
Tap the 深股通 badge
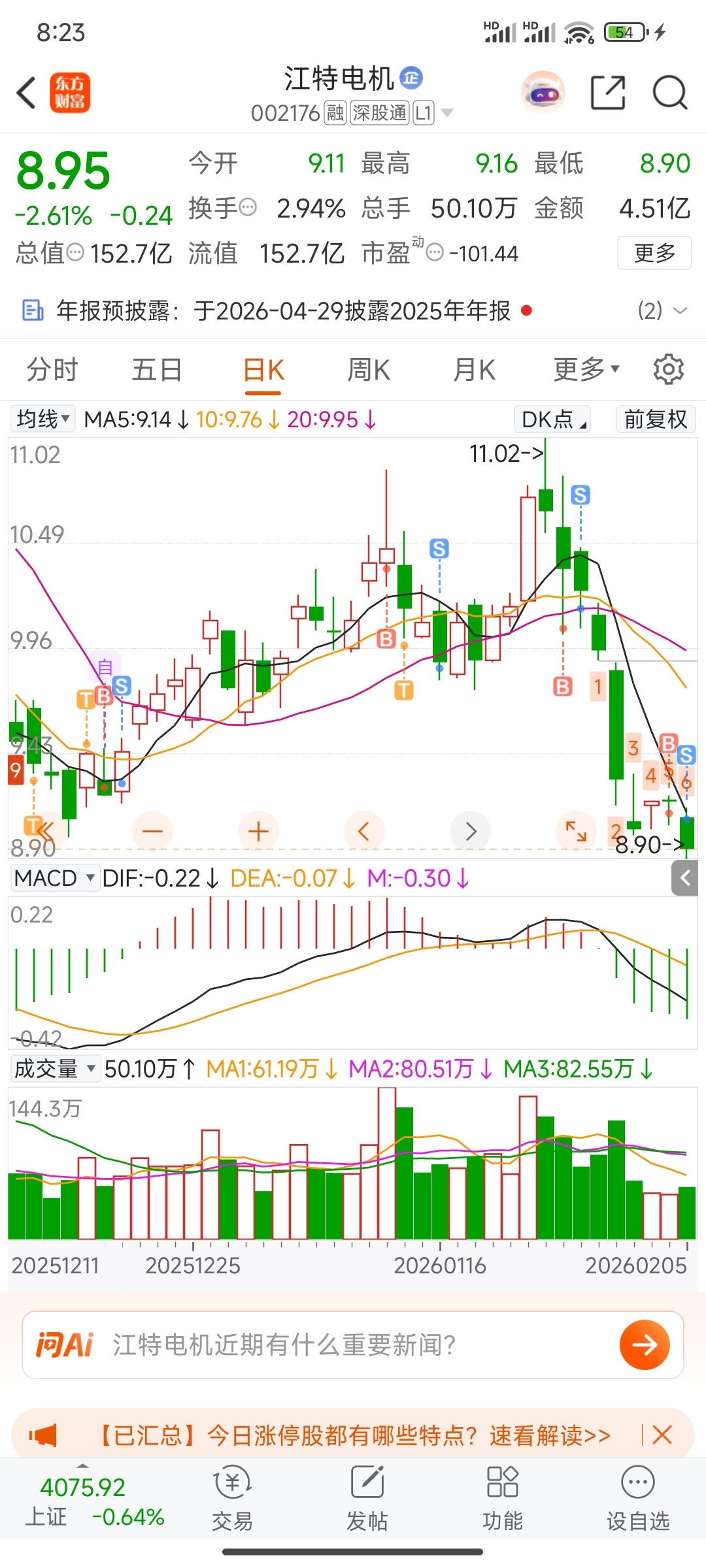coord(379,113)
